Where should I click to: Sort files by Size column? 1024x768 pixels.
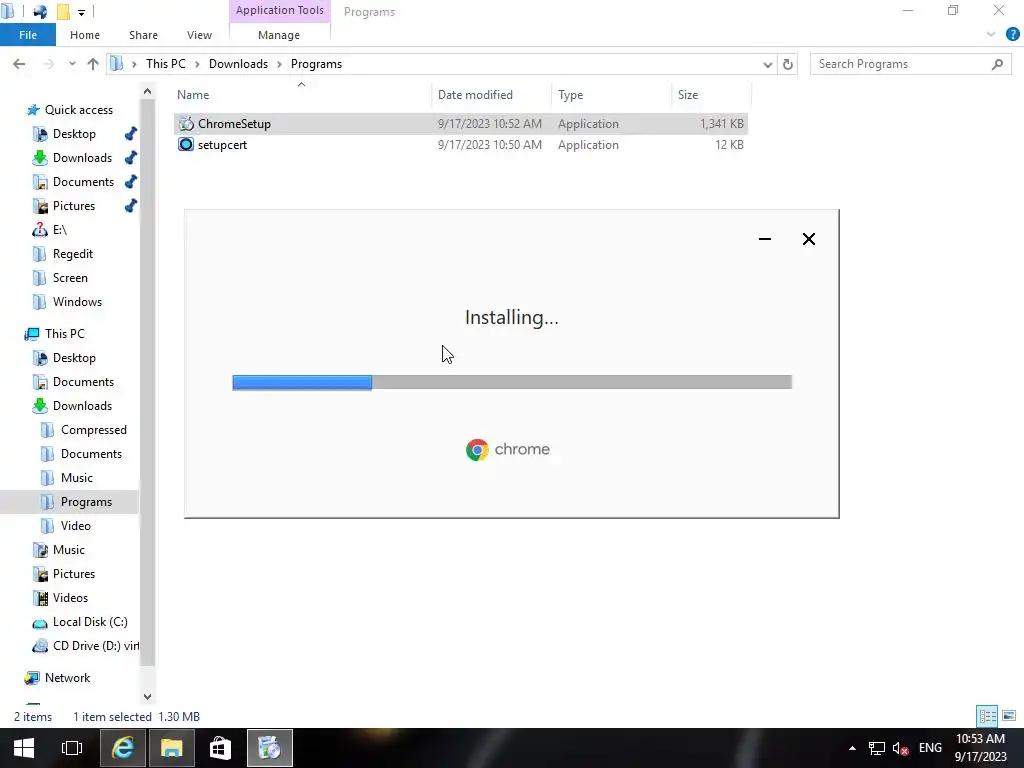(x=688, y=95)
